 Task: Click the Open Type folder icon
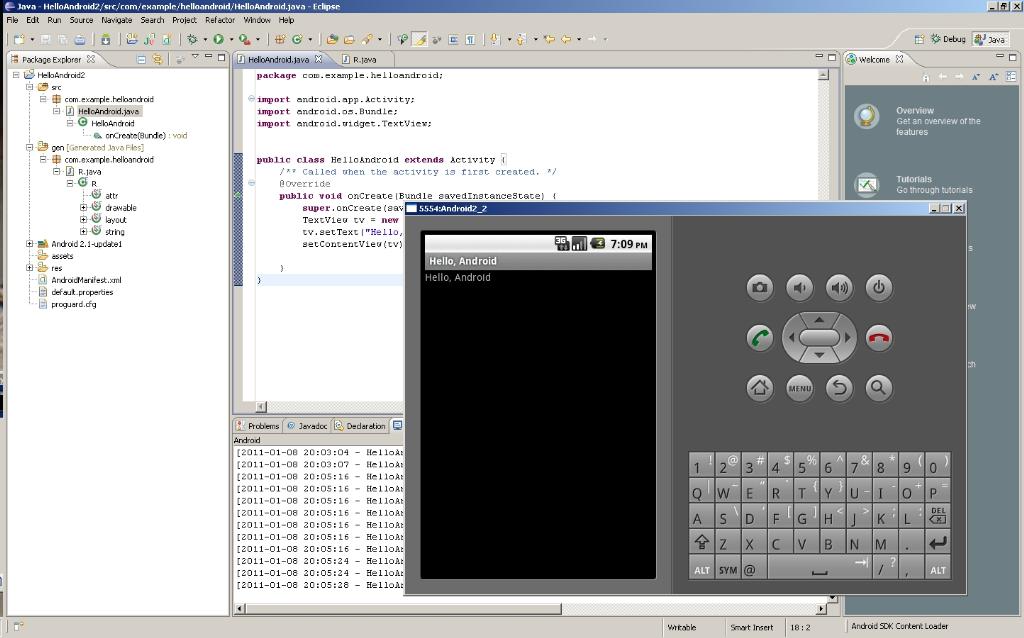coord(332,39)
